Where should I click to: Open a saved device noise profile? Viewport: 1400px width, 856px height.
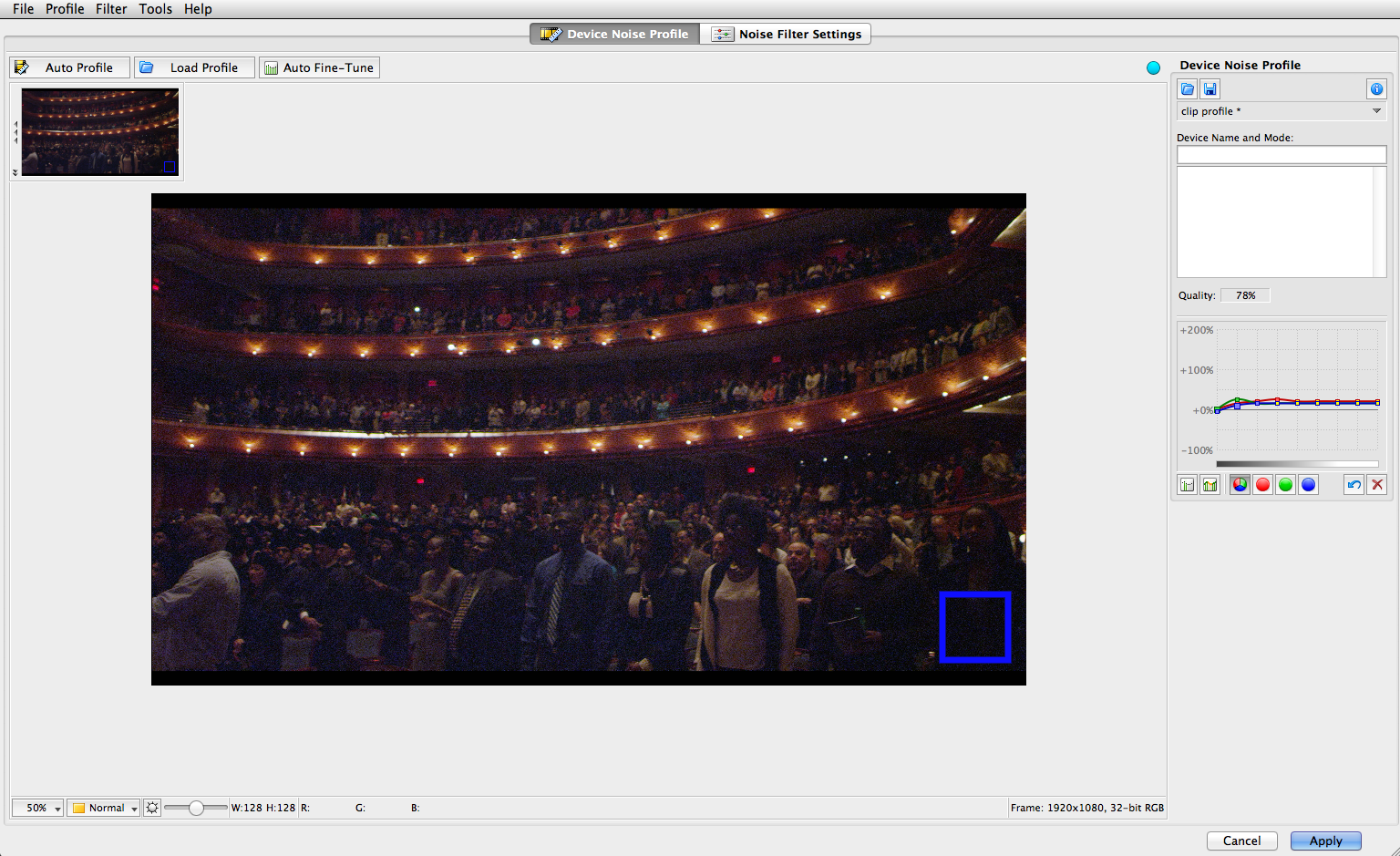tap(1187, 88)
